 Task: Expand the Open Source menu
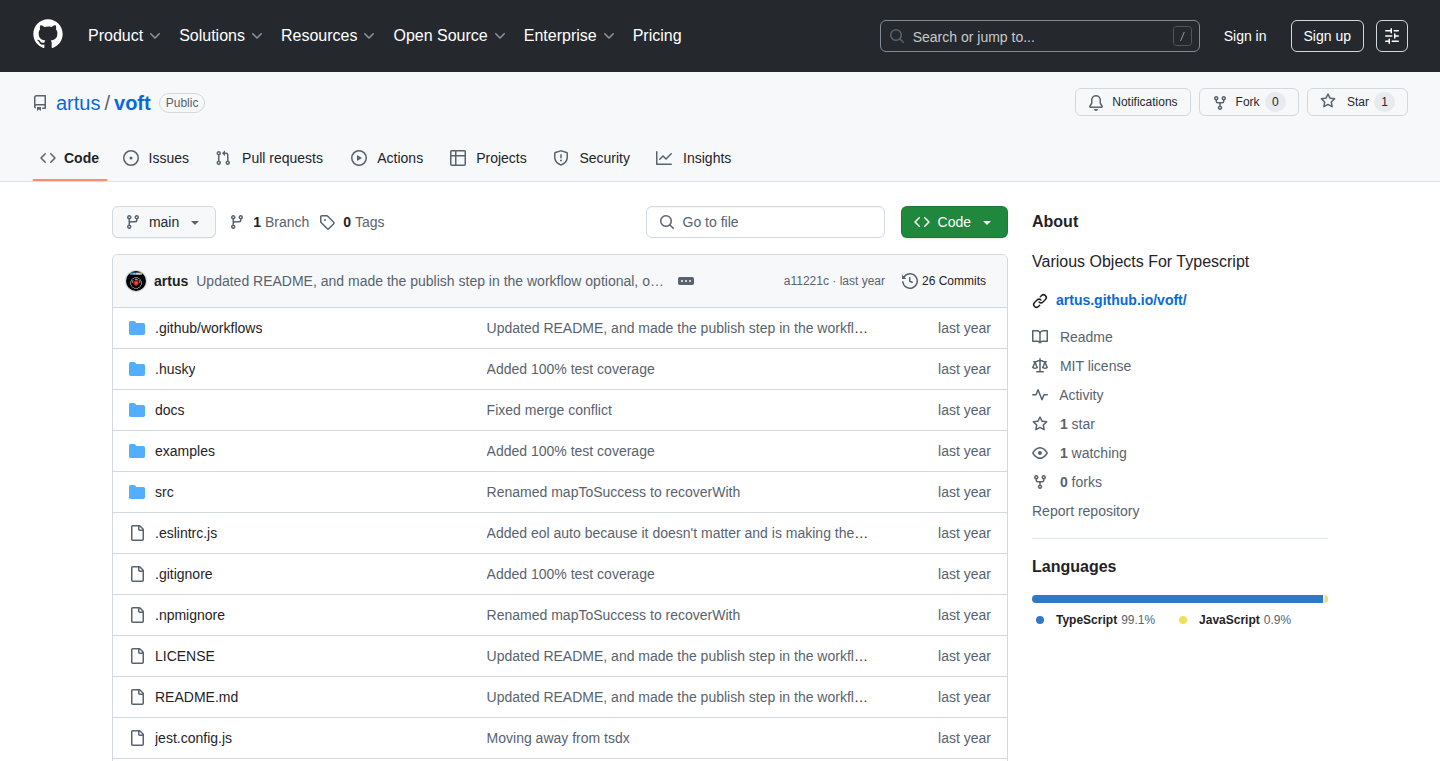point(449,35)
